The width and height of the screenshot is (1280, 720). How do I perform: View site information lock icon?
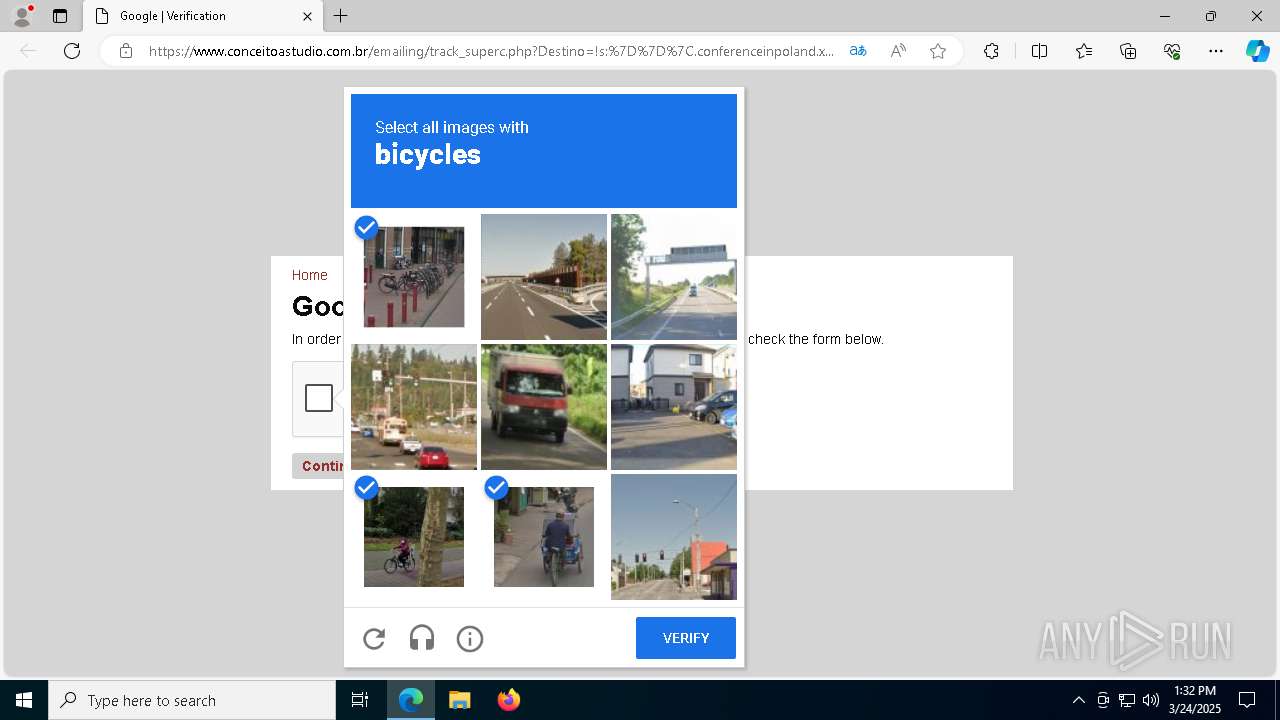[126, 51]
